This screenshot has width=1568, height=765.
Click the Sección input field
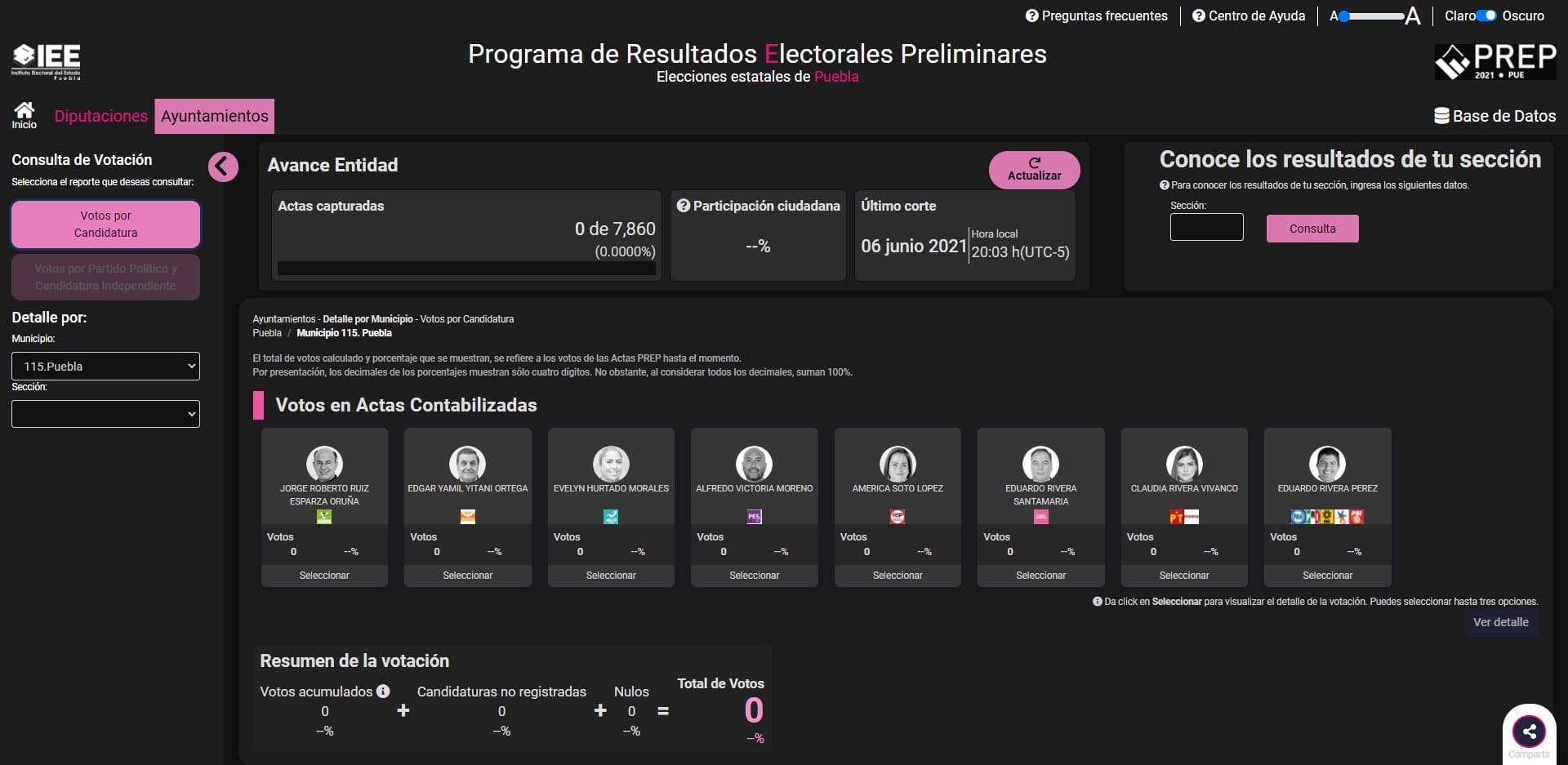1207,227
